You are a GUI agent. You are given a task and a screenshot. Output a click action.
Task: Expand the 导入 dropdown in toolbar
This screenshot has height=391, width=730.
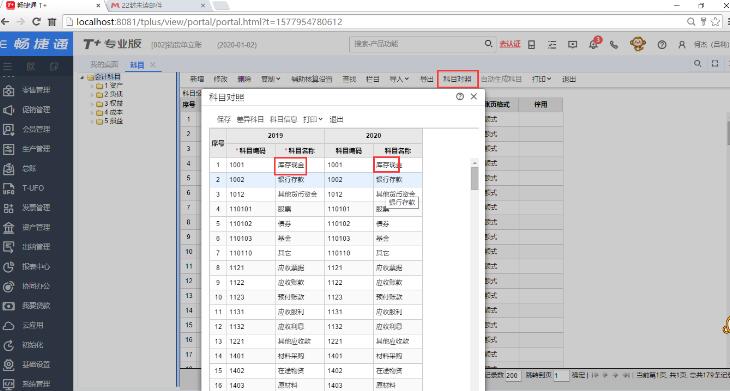coord(399,79)
